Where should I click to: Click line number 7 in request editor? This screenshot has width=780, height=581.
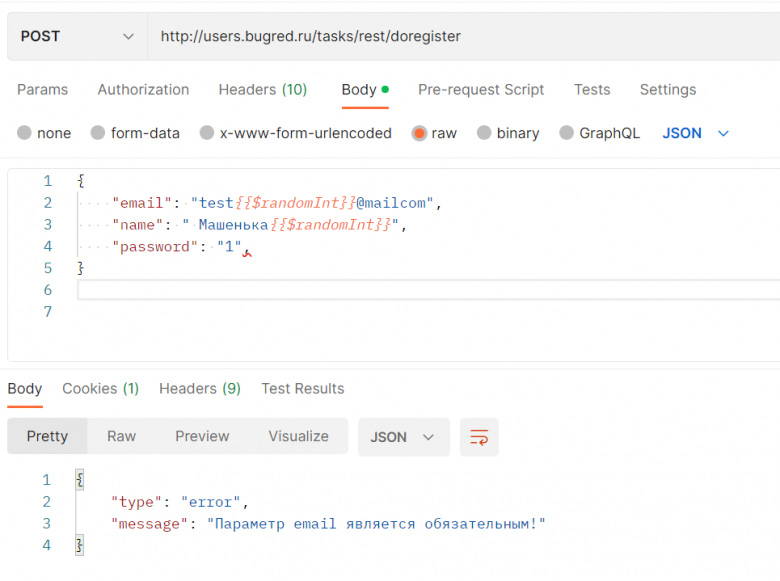[x=48, y=312]
